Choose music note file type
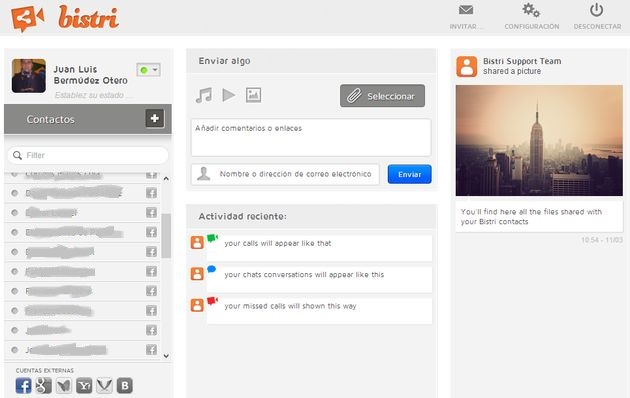630x398 pixels. coord(204,95)
